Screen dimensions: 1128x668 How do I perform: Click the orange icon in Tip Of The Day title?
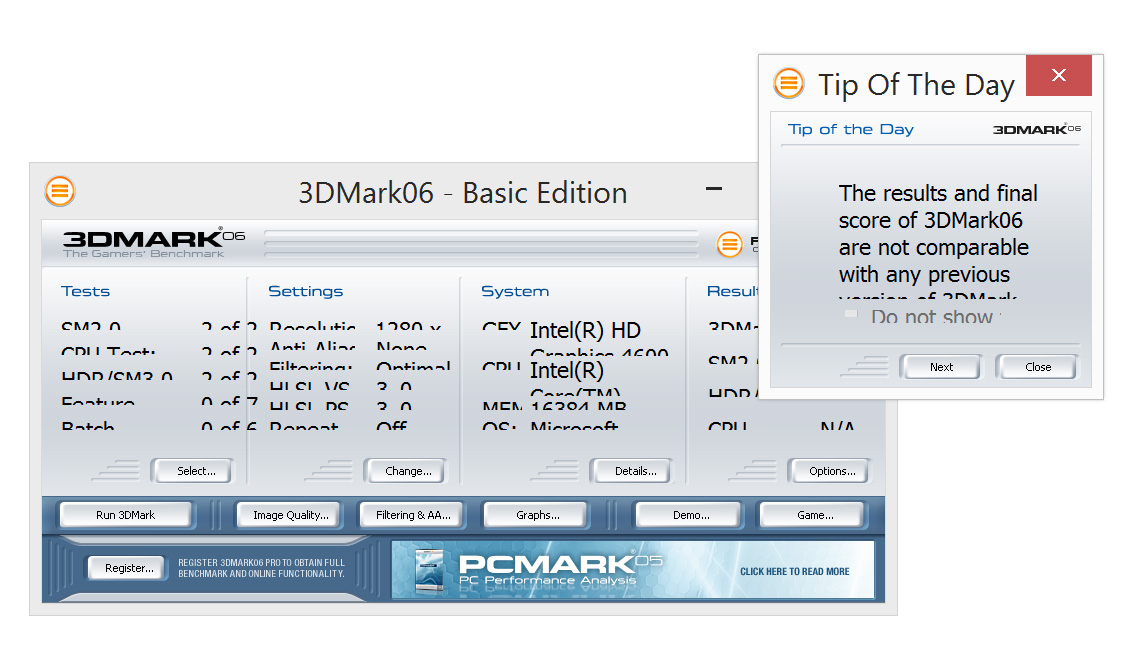(x=788, y=83)
